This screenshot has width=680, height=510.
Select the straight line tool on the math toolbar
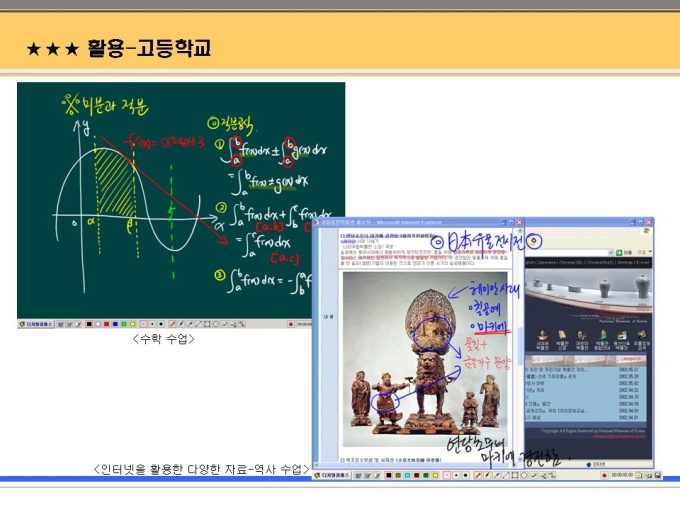[198, 324]
